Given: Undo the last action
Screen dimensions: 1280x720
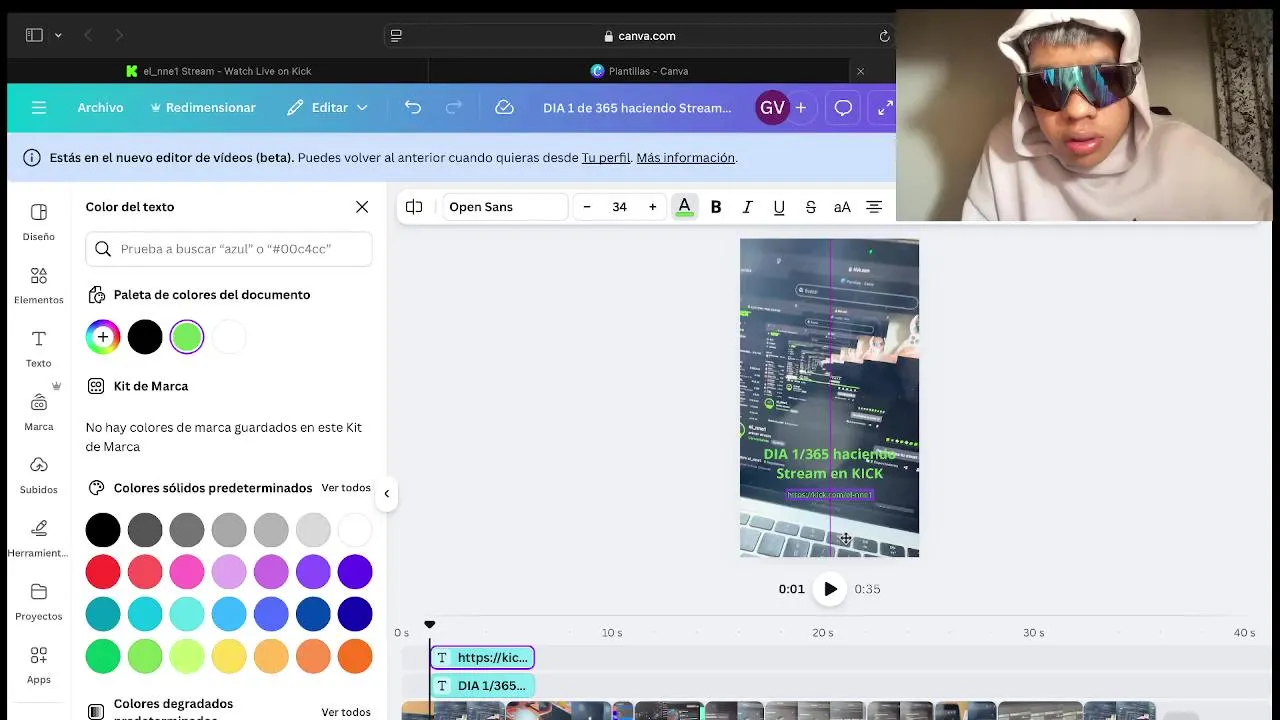Looking at the screenshot, I should tap(413, 107).
